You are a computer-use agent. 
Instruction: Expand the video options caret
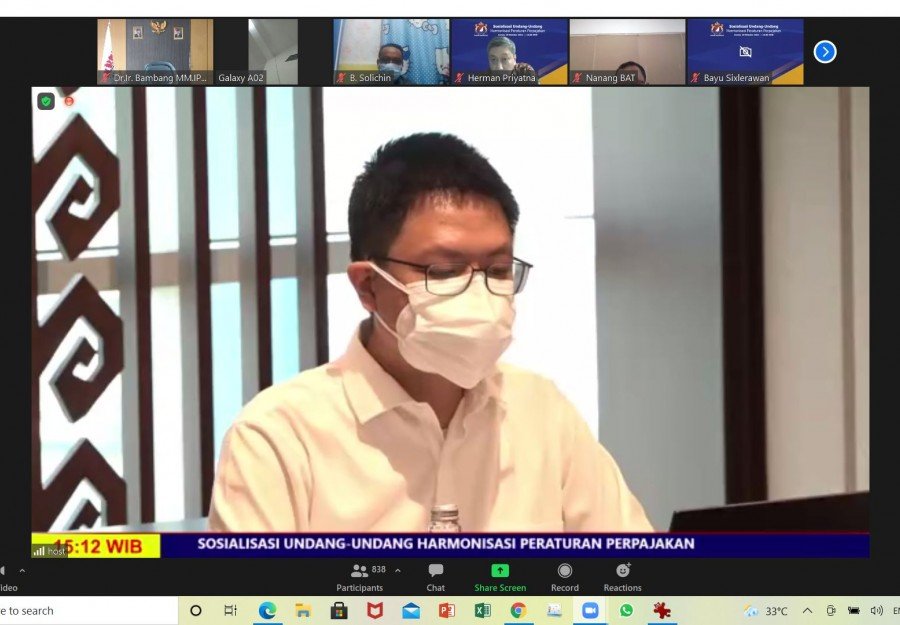[22, 570]
